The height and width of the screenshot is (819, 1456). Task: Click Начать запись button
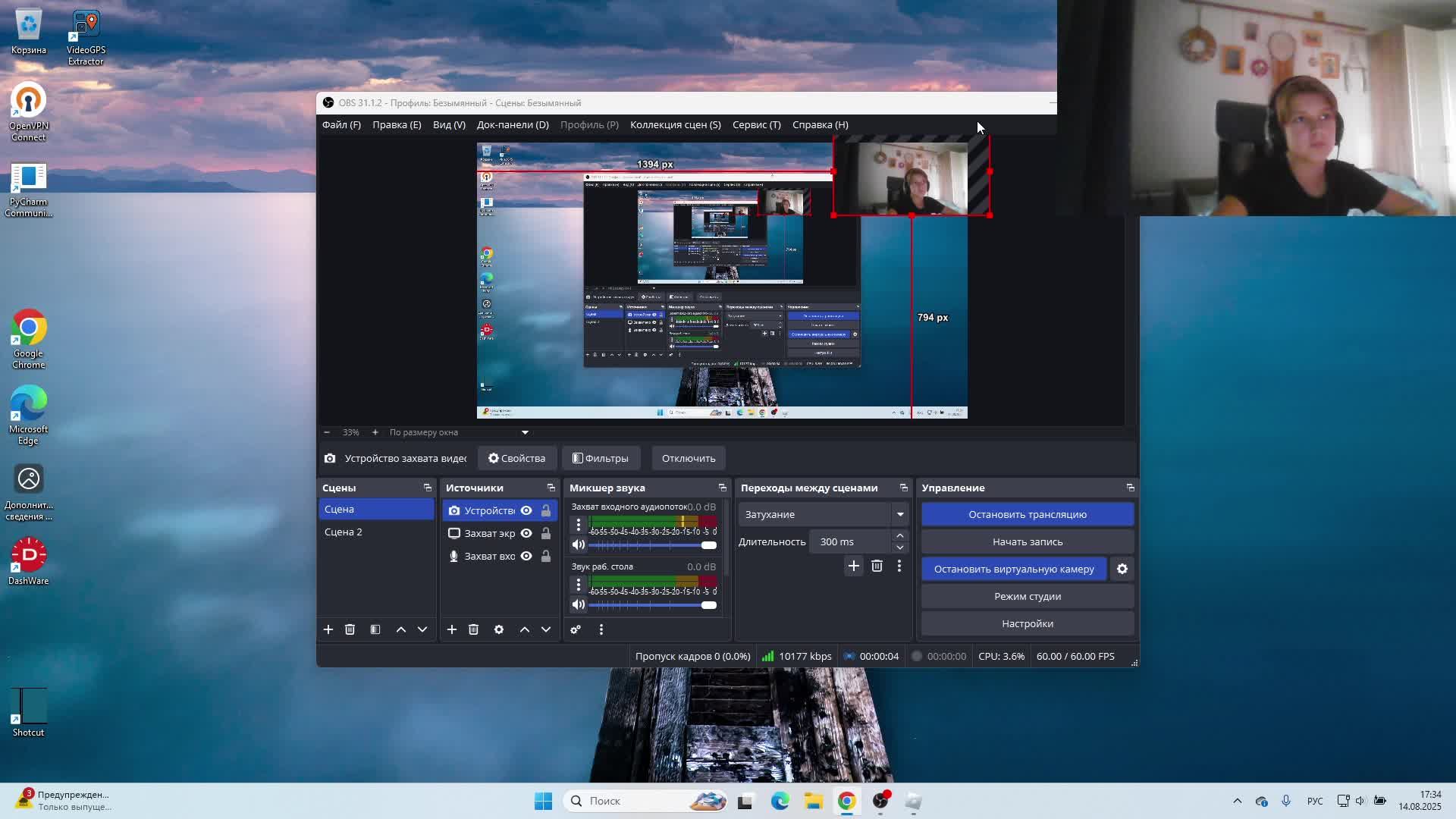point(1028,541)
